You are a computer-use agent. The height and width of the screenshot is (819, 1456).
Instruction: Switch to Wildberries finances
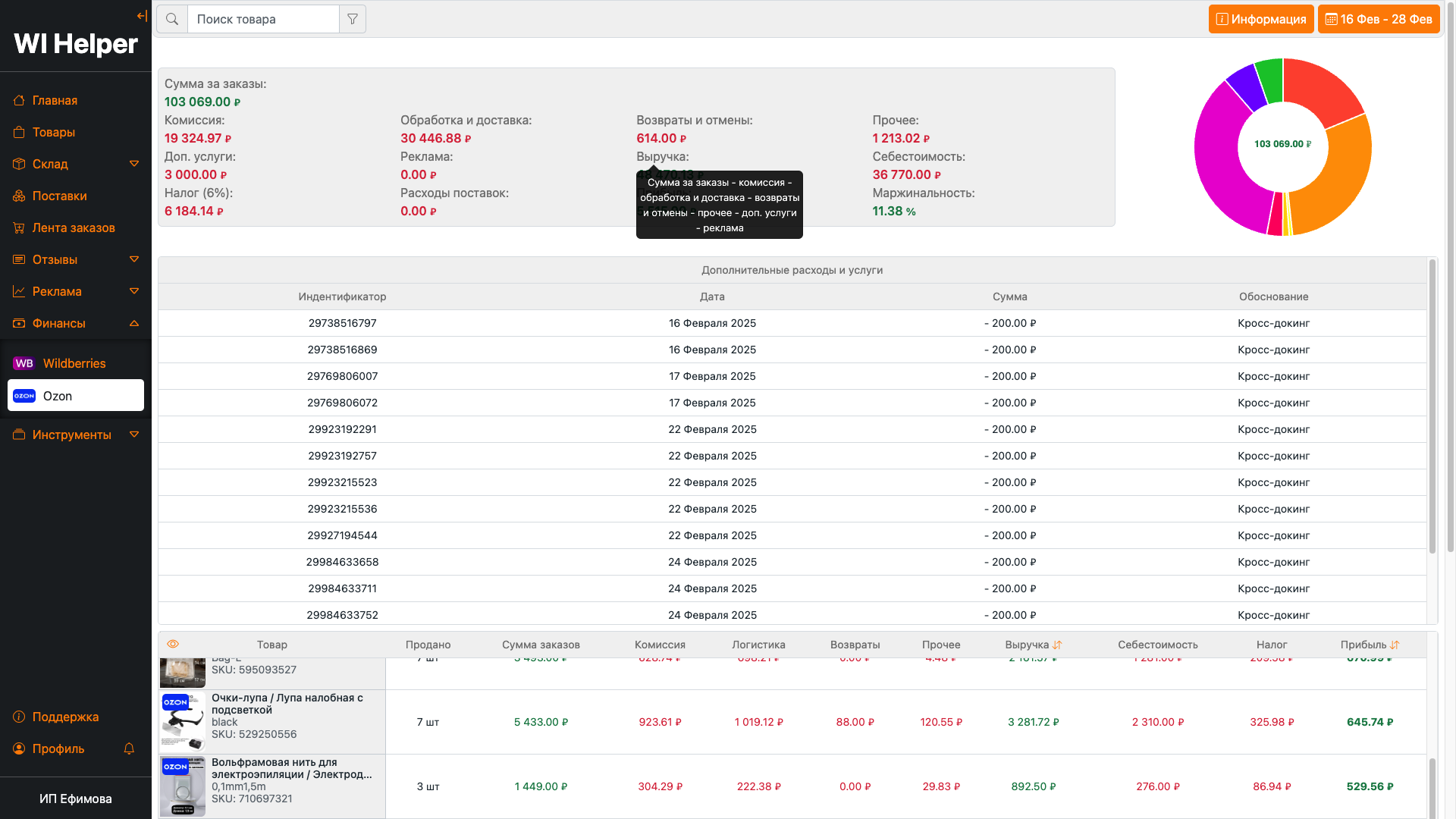[74, 363]
